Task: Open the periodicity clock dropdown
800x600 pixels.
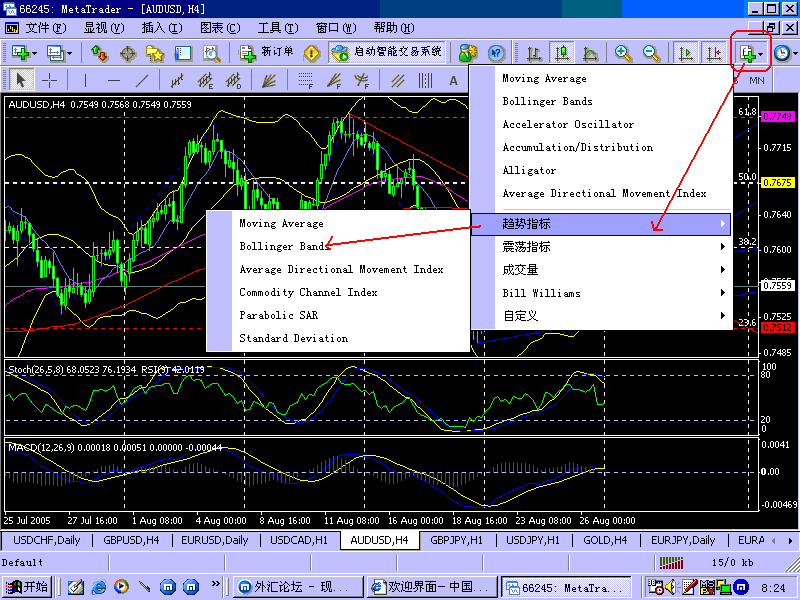Action: pyautogui.click(x=783, y=53)
